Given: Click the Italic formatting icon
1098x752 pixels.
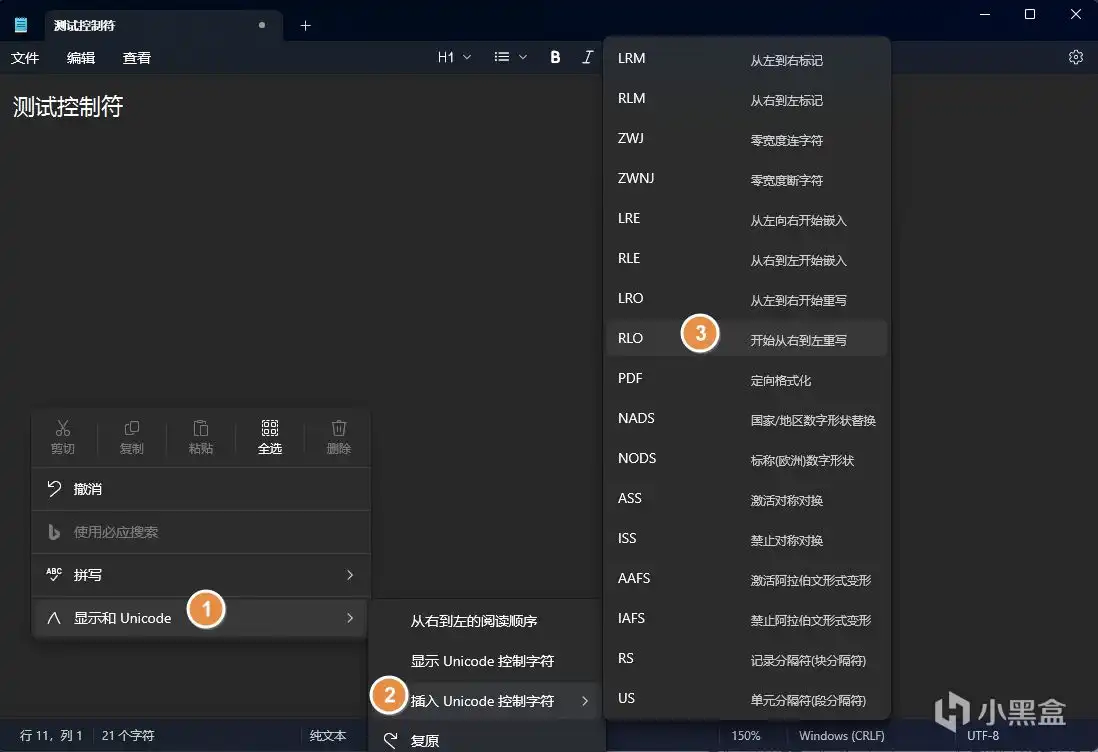Looking at the screenshot, I should coord(587,58).
